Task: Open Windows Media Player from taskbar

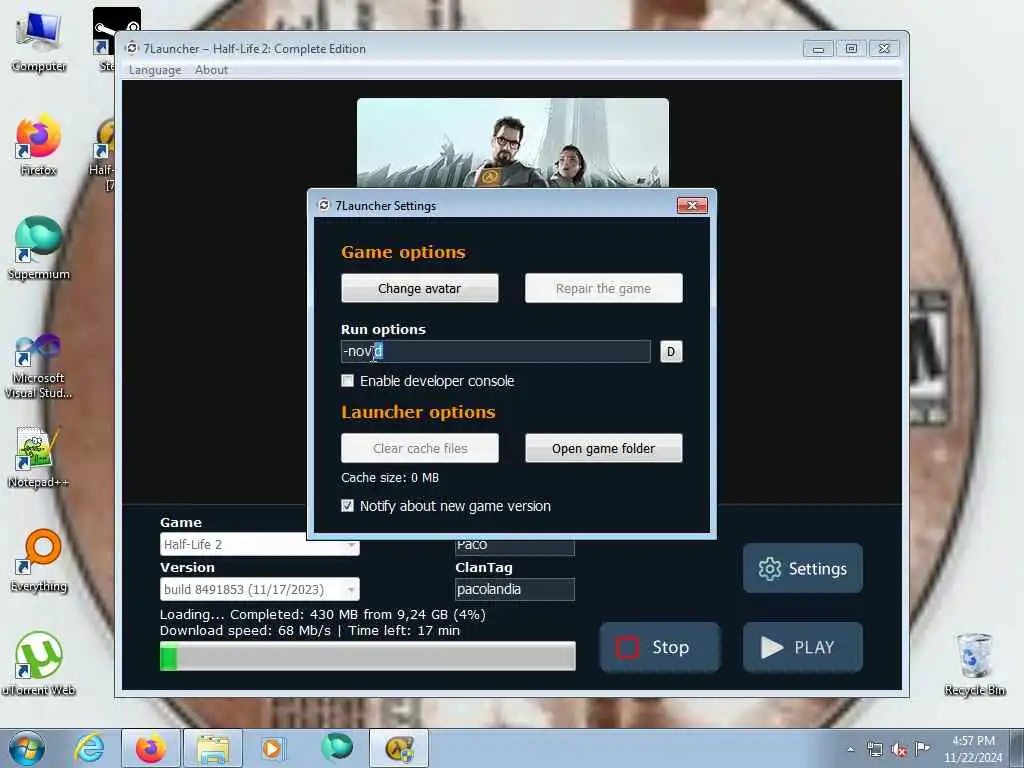Action: (x=273, y=748)
